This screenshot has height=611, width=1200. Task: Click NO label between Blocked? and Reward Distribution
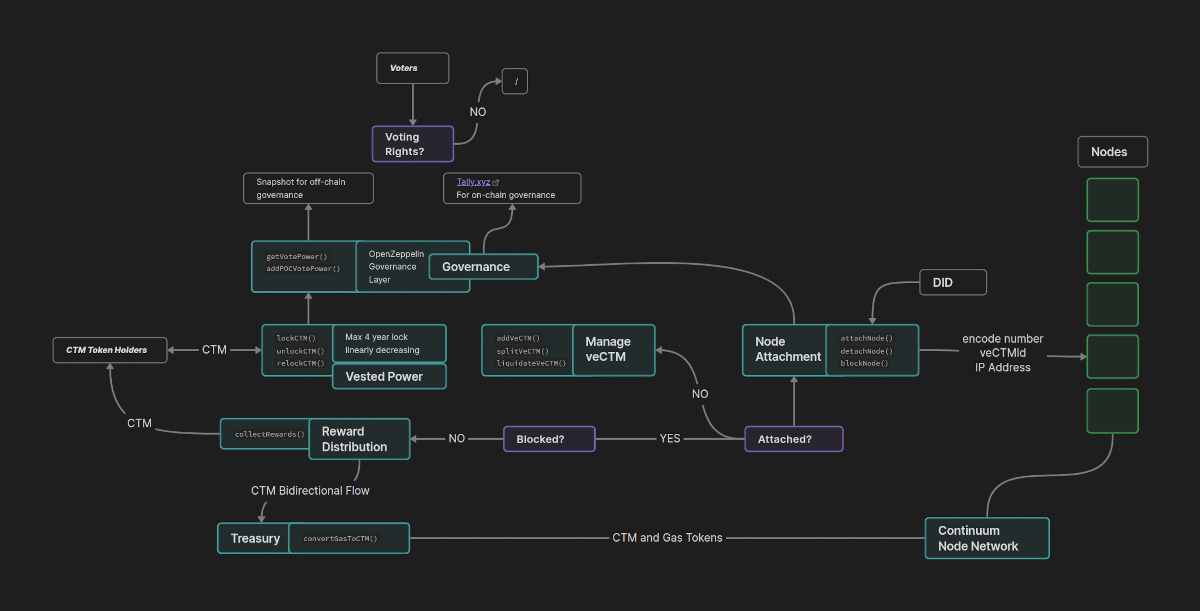[456, 438]
